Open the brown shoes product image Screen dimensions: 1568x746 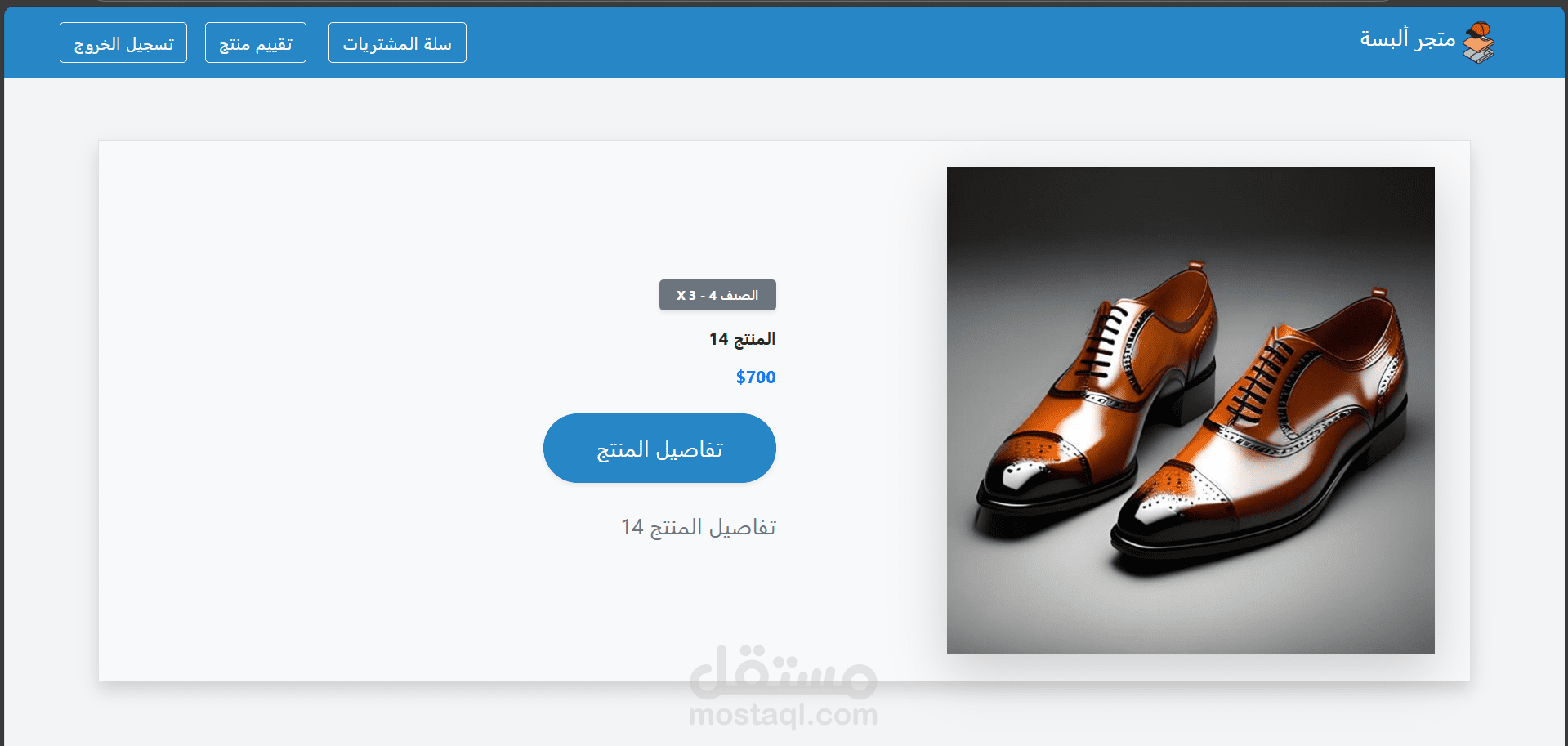pos(1191,410)
